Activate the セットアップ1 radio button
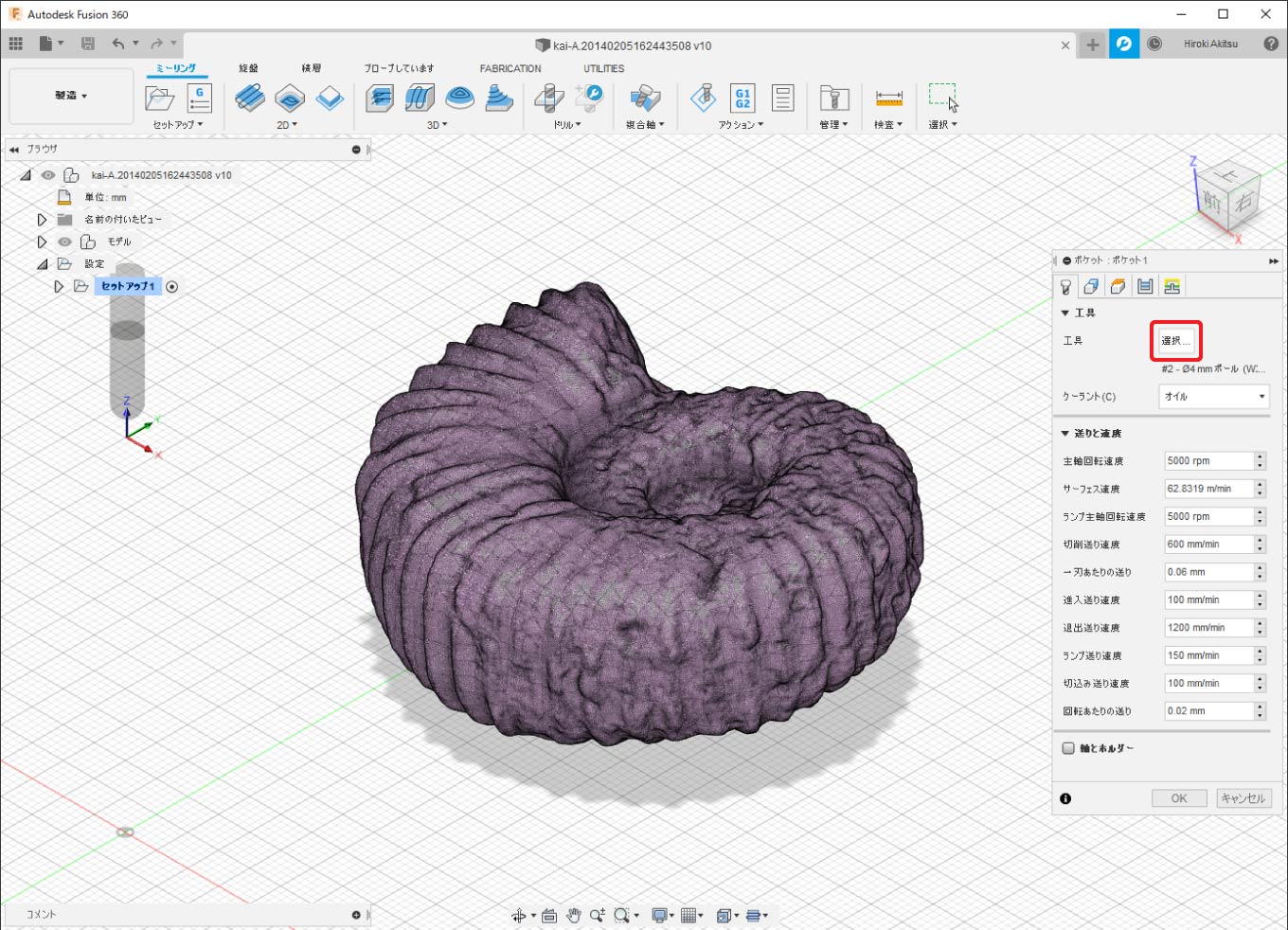 (x=172, y=287)
